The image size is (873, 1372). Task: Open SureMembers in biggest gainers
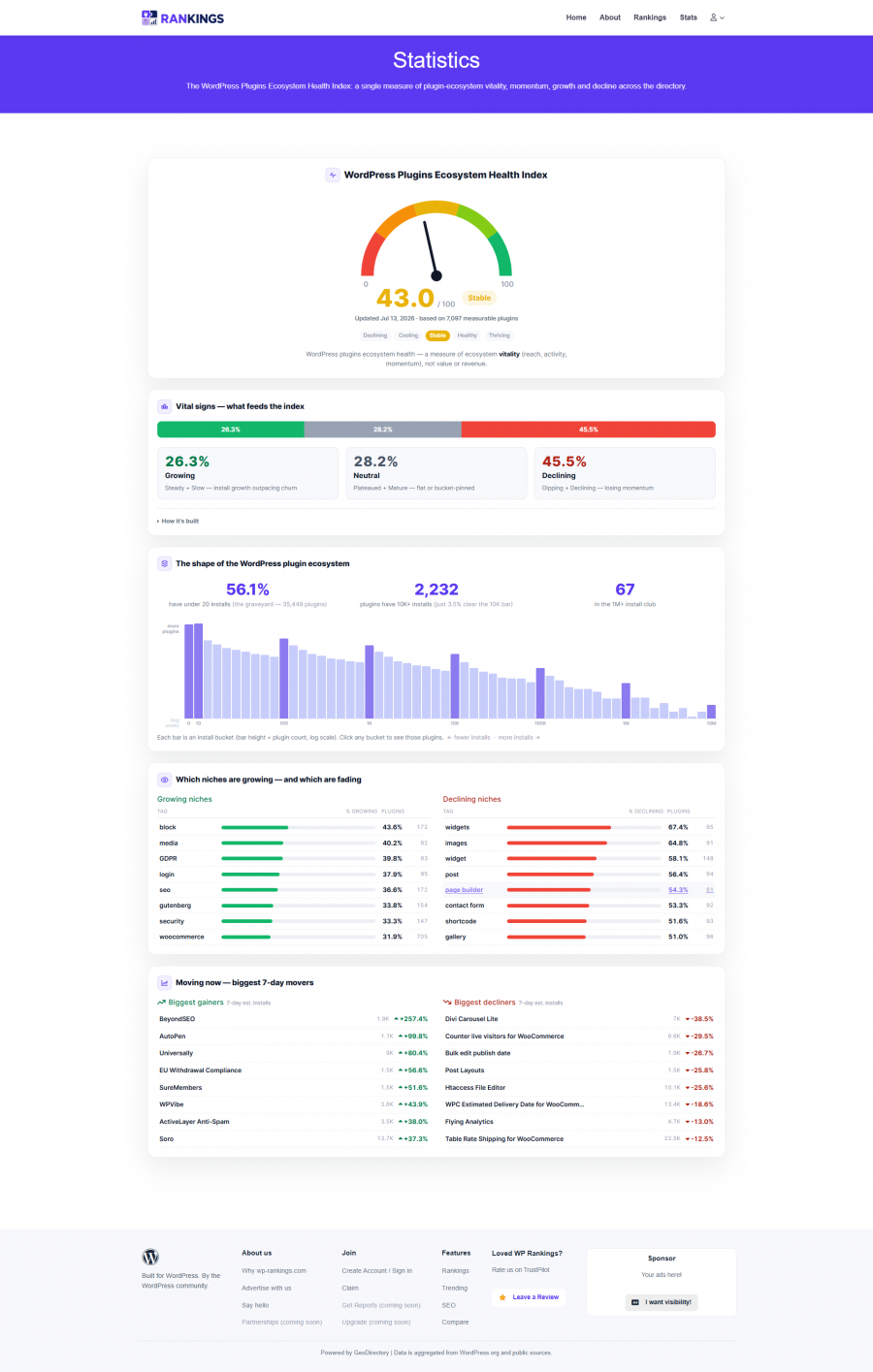(294, 1088)
